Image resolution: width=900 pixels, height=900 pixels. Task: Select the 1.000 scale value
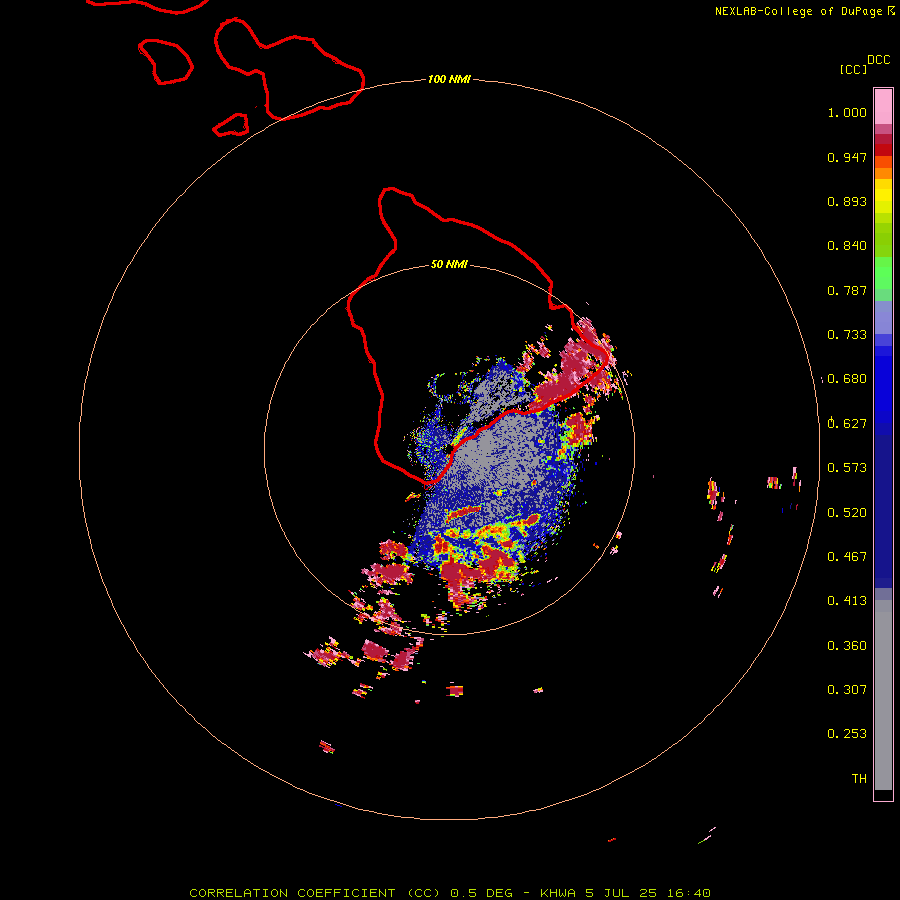(x=847, y=112)
